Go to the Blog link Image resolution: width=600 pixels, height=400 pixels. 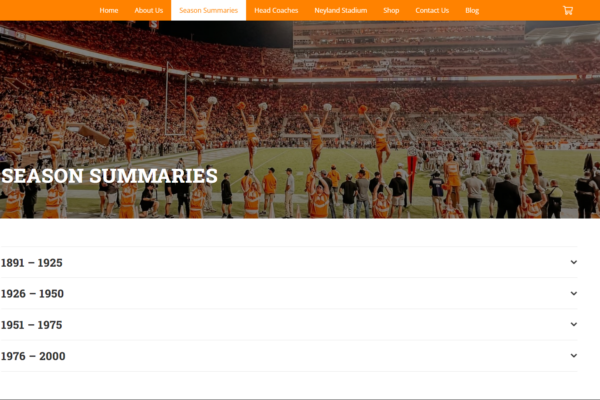472,10
